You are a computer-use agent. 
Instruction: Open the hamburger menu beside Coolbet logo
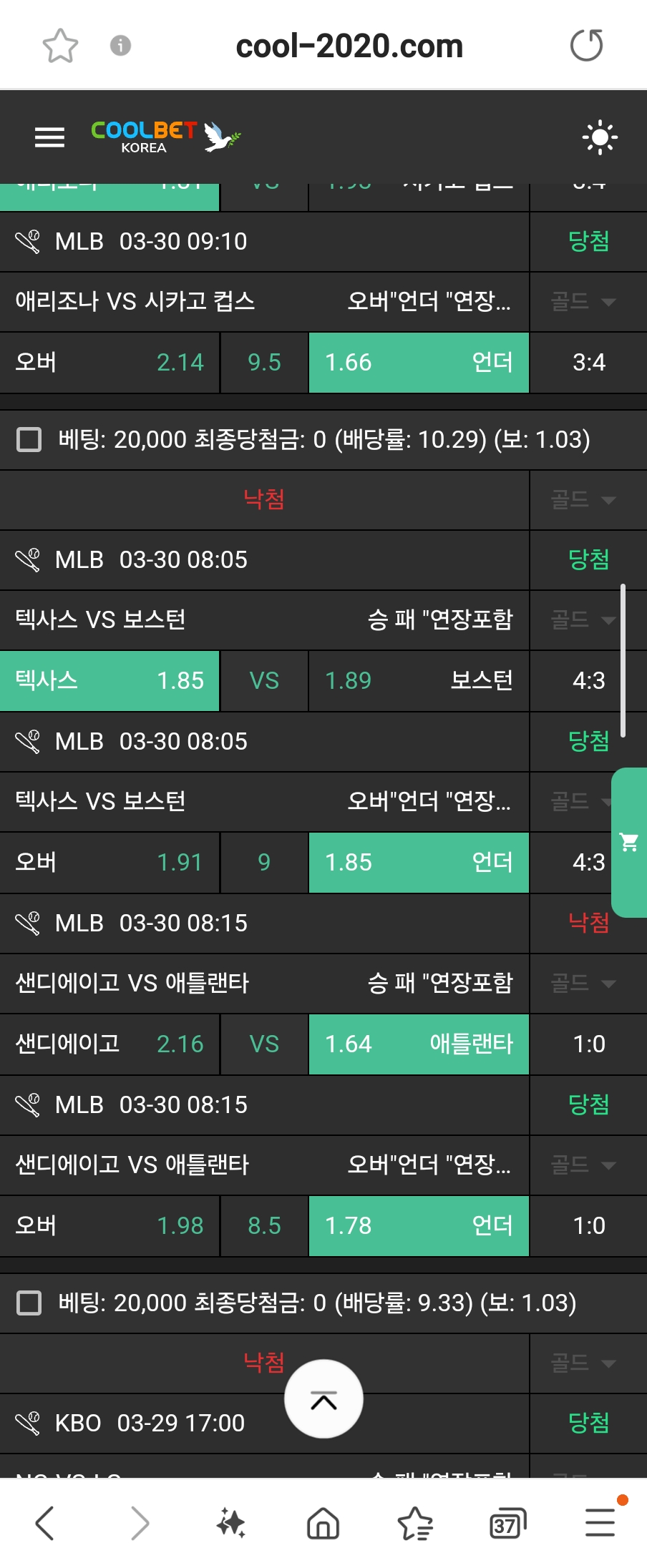coord(49,137)
